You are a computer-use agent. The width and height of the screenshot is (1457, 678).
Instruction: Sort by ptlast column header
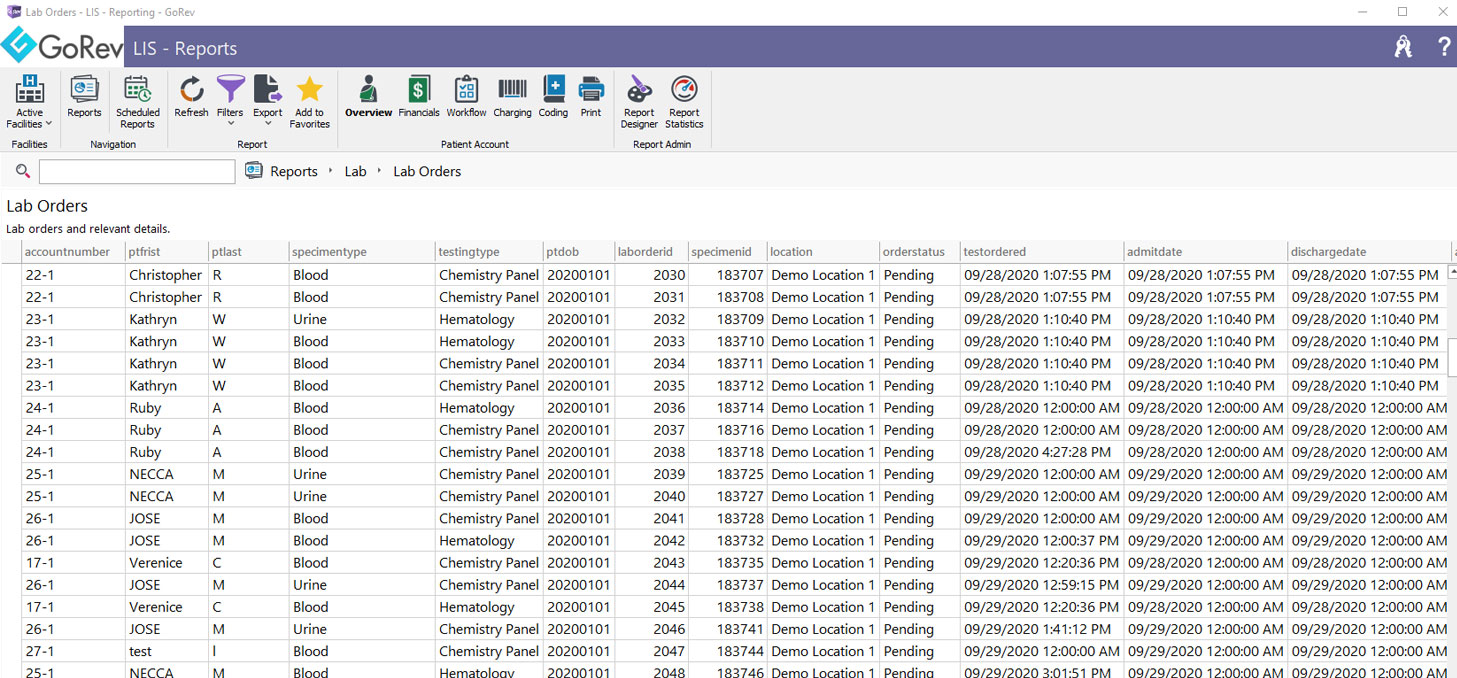click(249, 252)
